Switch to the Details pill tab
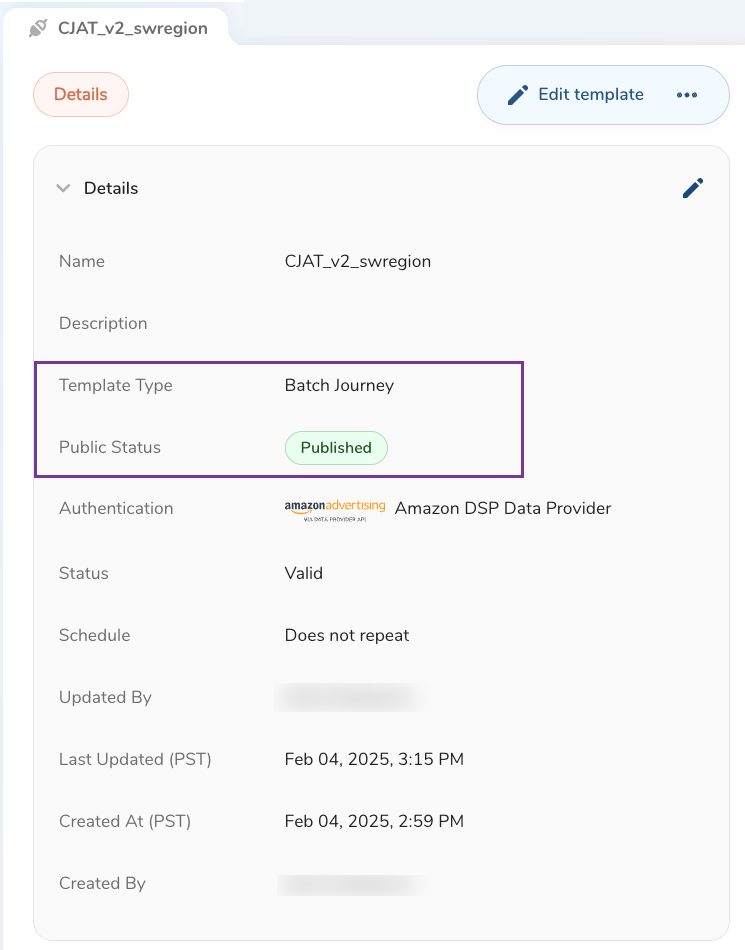The width and height of the screenshot is (745, 950). (x=81, y=95)
